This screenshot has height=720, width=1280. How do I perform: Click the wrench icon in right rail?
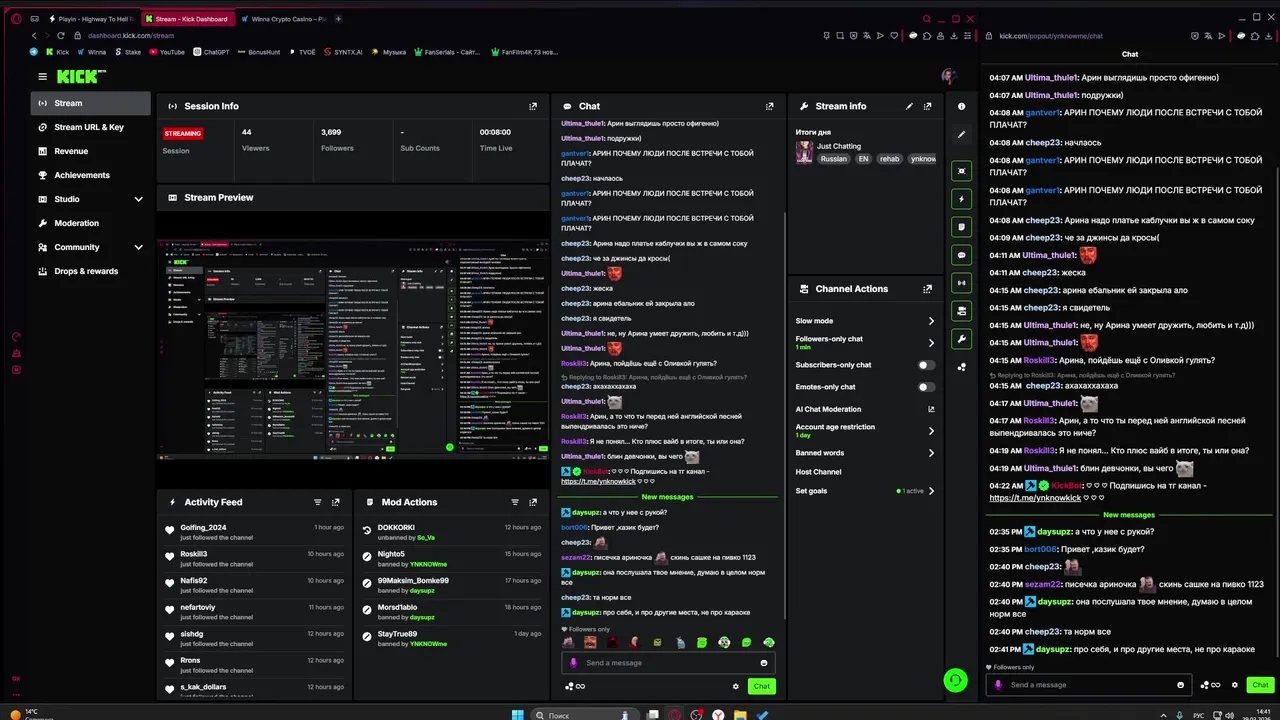pos(962,339)
